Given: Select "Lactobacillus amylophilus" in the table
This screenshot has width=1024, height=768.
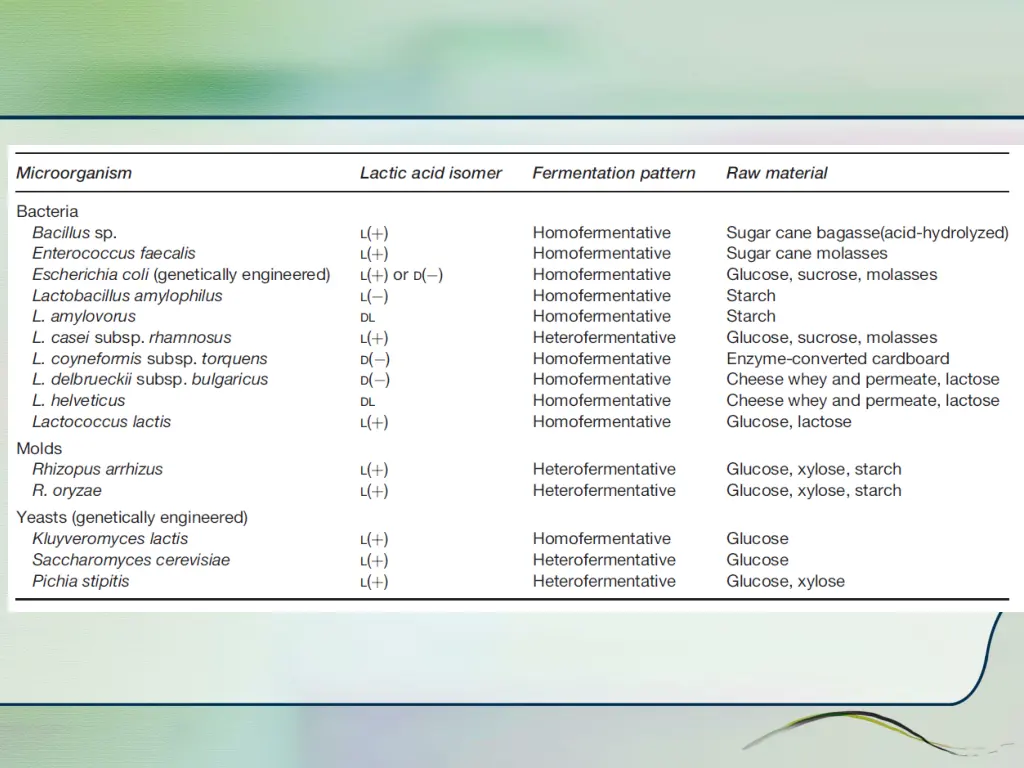Looking at the screenshot, I should (127, 296).
